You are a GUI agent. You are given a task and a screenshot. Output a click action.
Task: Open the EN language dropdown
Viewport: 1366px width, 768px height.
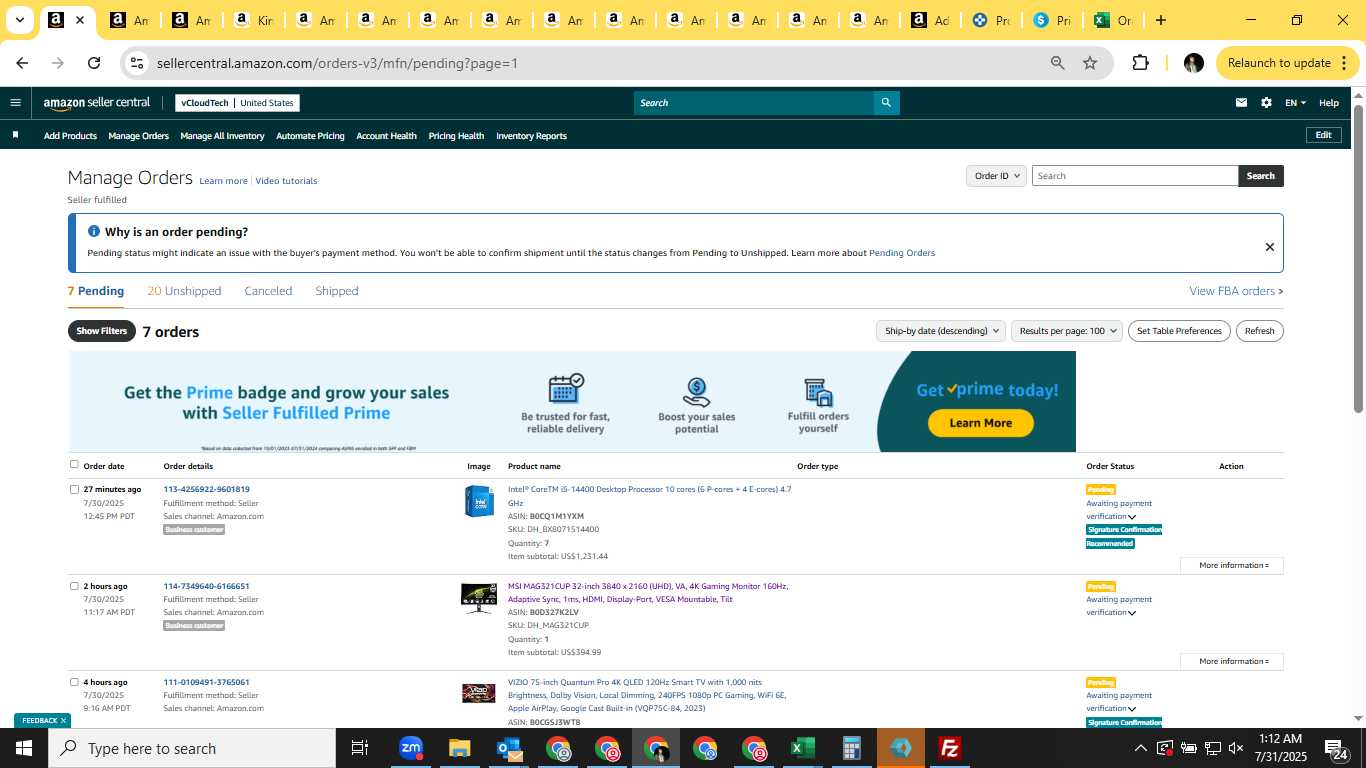1295,103
